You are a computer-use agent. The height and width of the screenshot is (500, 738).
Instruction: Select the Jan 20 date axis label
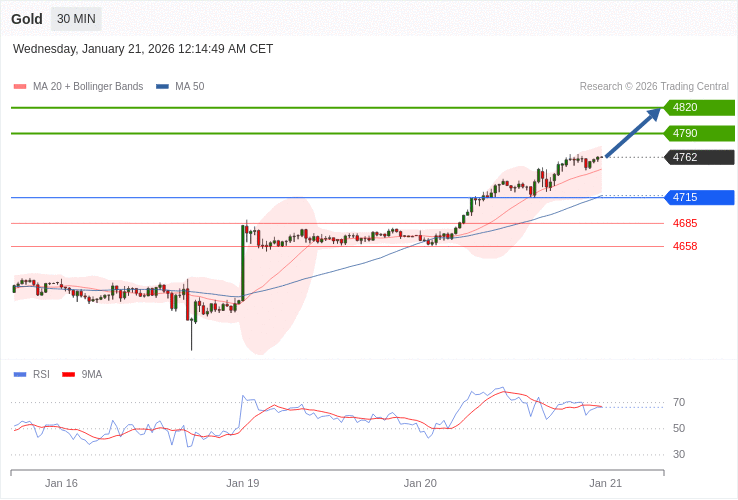420,483
